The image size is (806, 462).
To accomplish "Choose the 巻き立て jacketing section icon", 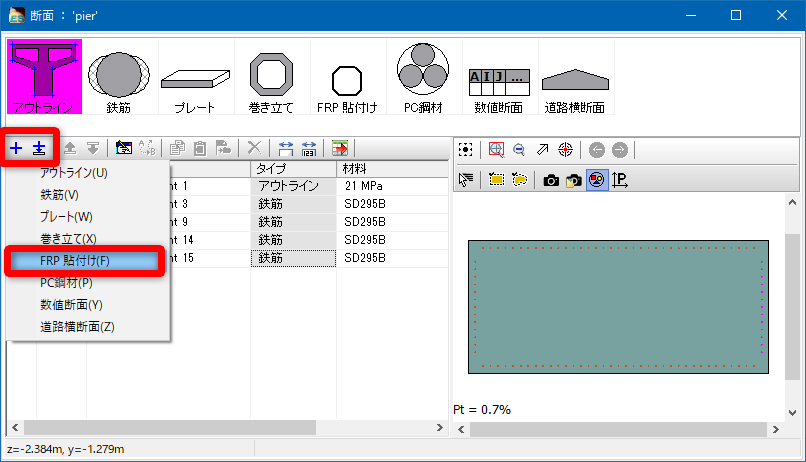I will (271, 77).
